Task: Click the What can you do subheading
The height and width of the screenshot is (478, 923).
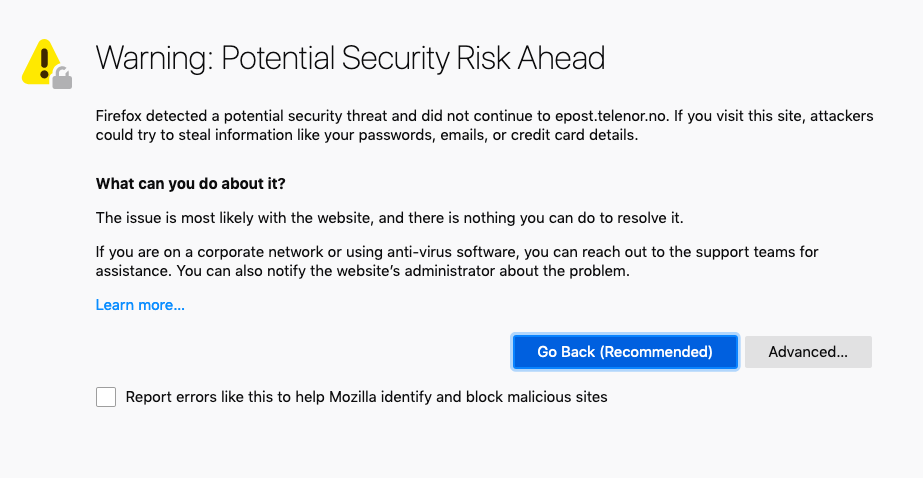Action: click(x=190, y=184)
